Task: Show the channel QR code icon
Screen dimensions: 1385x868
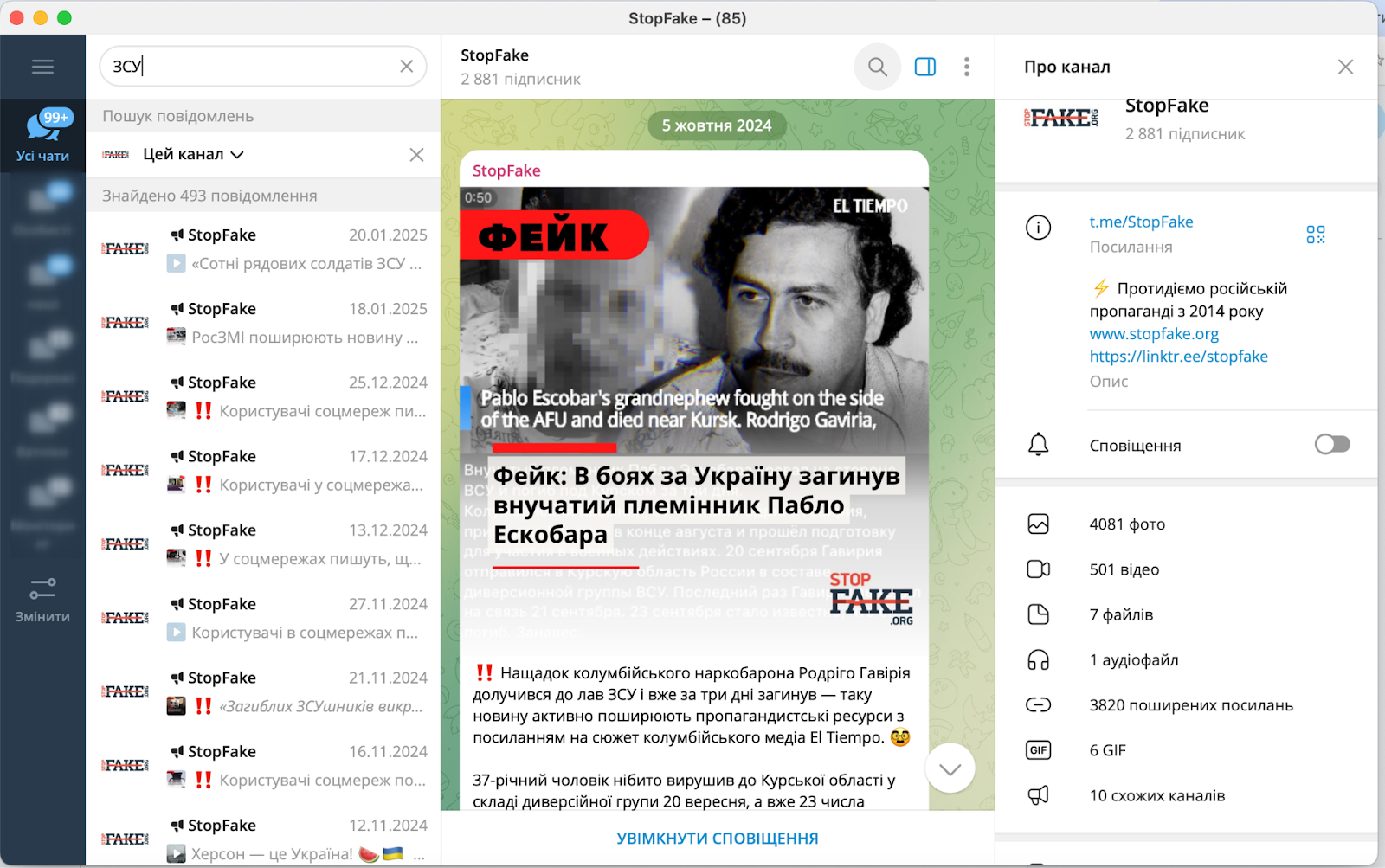Action: 1316,235
